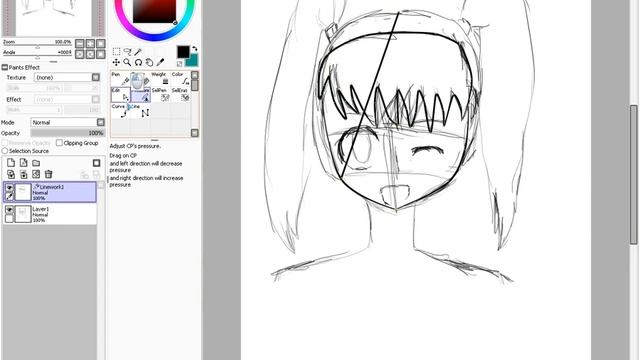Adjust the layer Opacity slider
The height and width of the screenshot is (360, 640).
point(68,133)
